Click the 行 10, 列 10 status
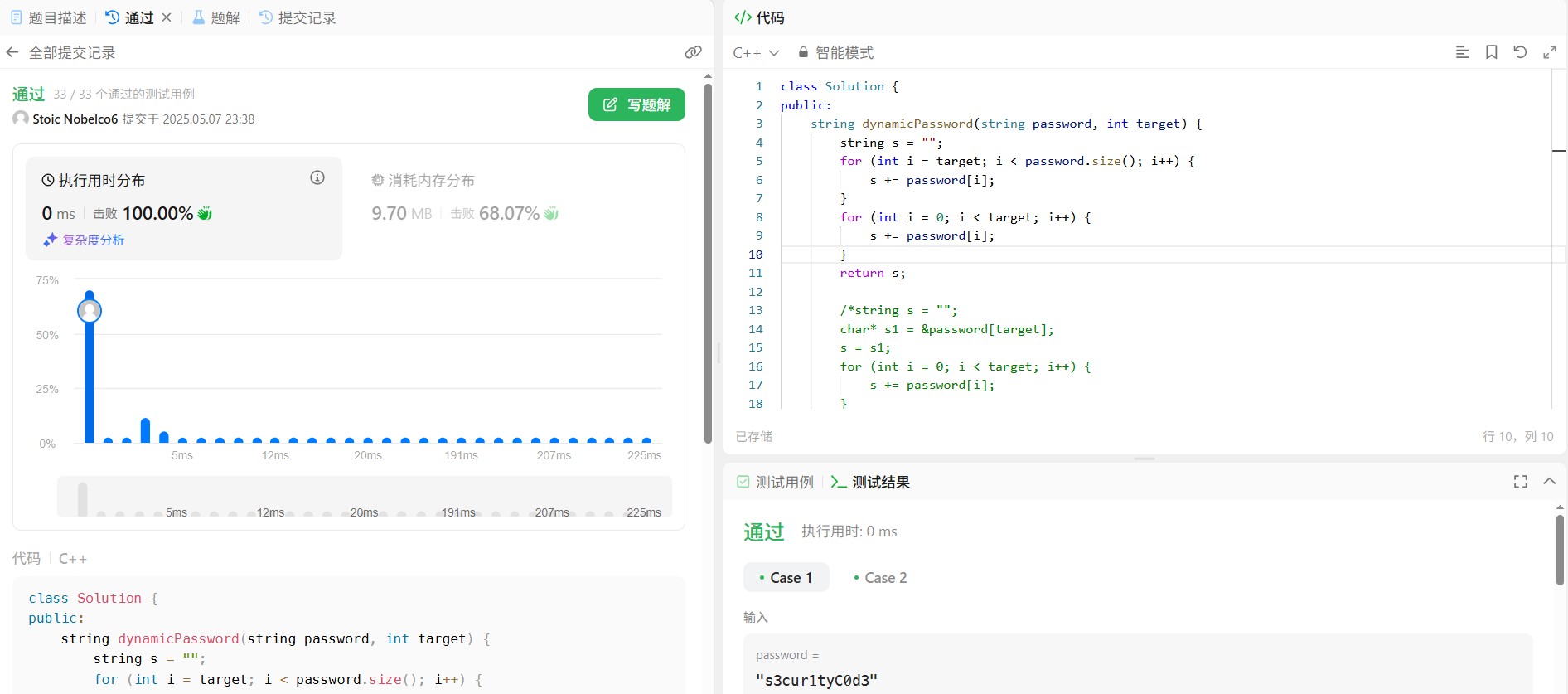Image resolution: width=1568 pixels, height=694 pixels. [1517, 436]
